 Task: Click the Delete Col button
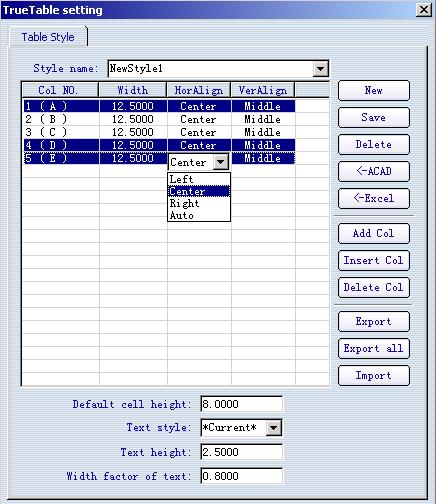click(x=374, y=287)
